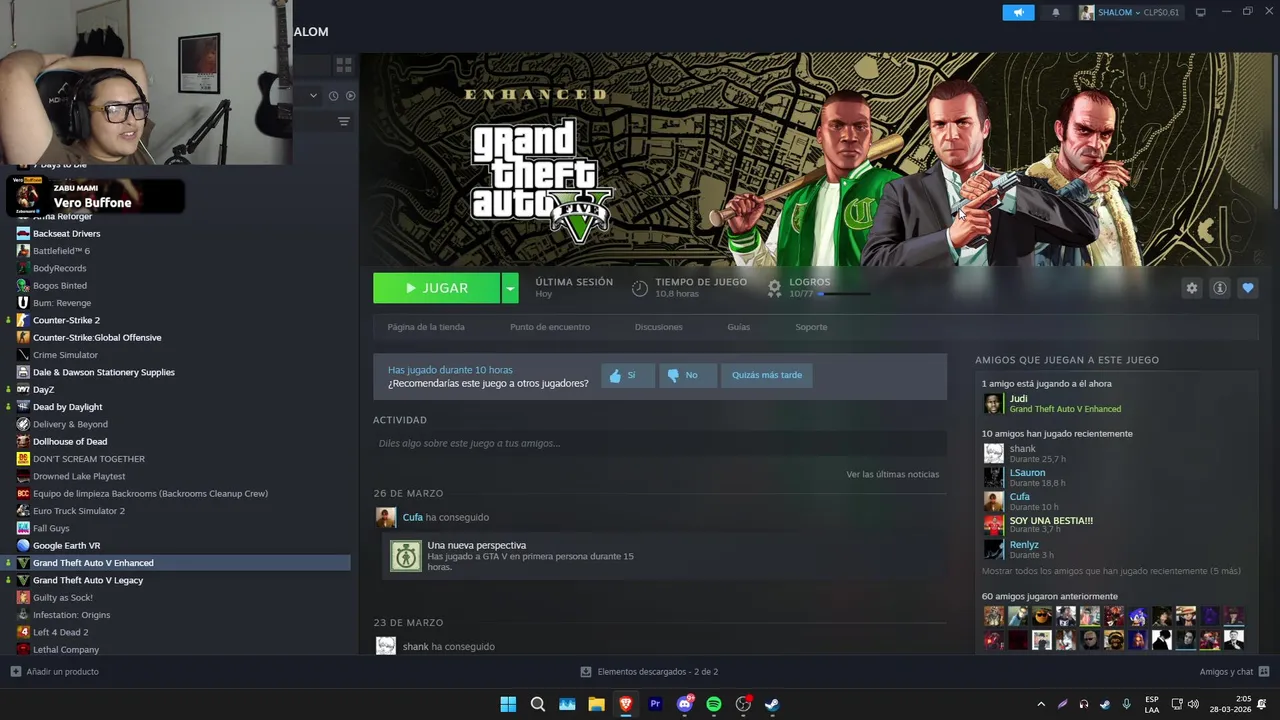Screen dimensions: 1280x720
Task: Click the DayZ game icon
Action: tap(23, 389)
